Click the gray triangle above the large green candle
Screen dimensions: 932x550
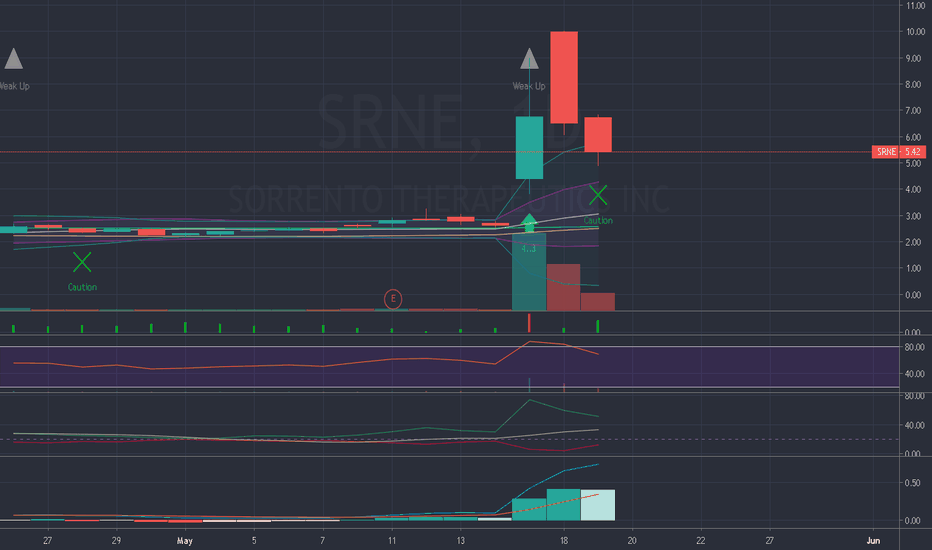[529, 59]
